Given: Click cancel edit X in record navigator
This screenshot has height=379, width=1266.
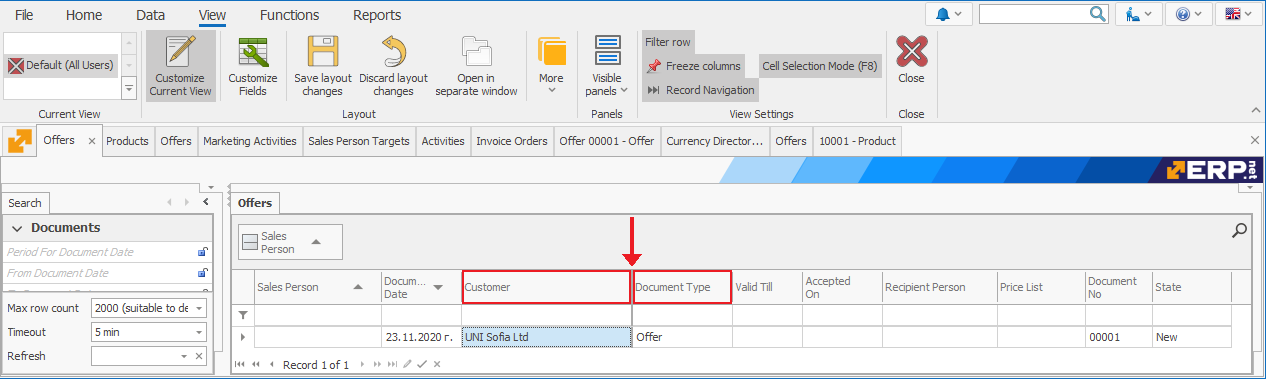Looking at the screenshot, I should [437, 365].
